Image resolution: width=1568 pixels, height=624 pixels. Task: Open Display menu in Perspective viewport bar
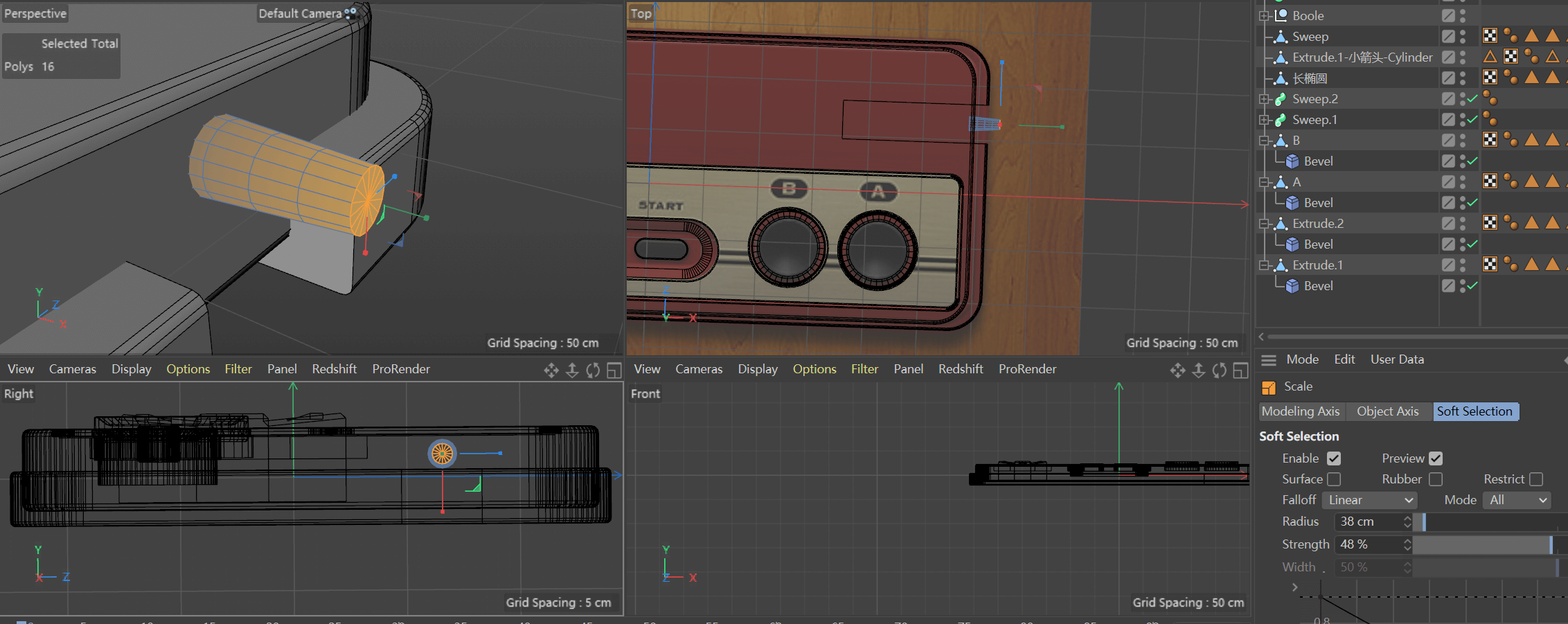pos(132,369)
